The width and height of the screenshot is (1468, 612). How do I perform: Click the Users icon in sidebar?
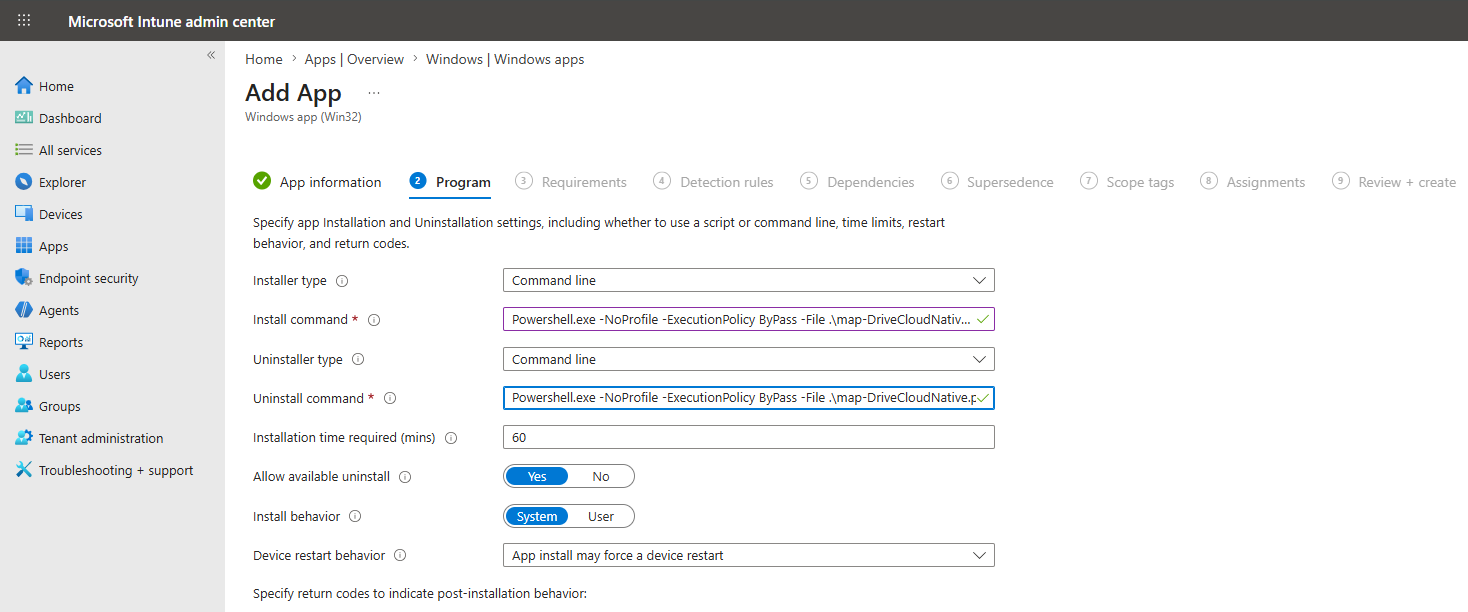coord(24,374)
